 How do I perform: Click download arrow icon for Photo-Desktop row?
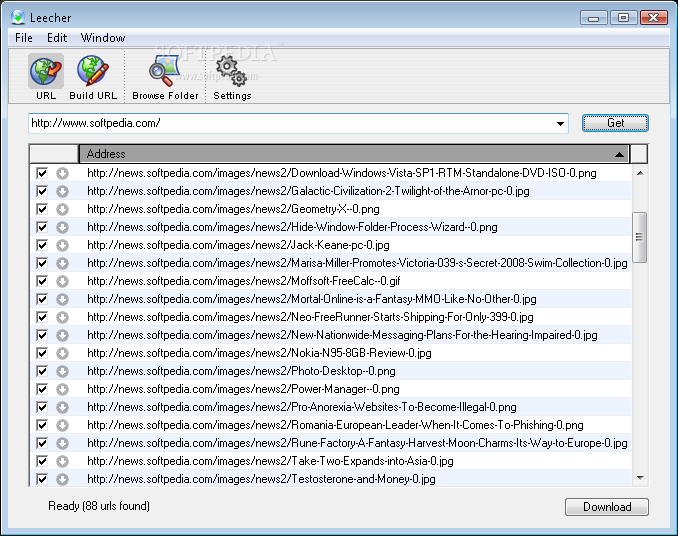pyautogui.click(x=62, y=371)
